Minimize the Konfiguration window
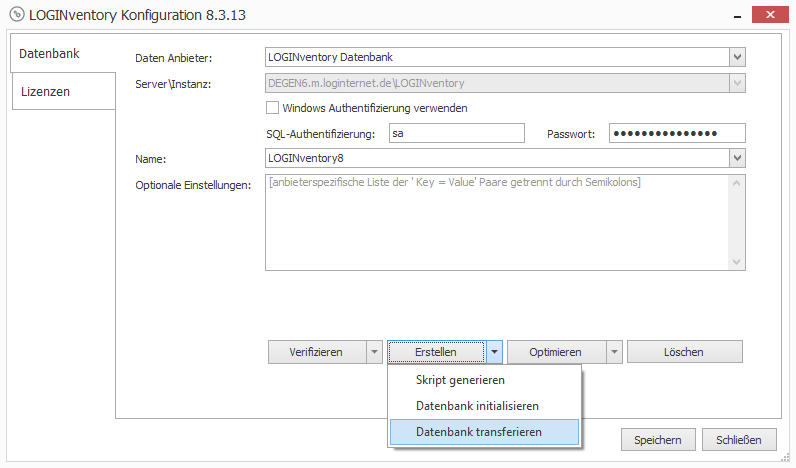Viewport: 796px width, 468px height. click(737, 15)
